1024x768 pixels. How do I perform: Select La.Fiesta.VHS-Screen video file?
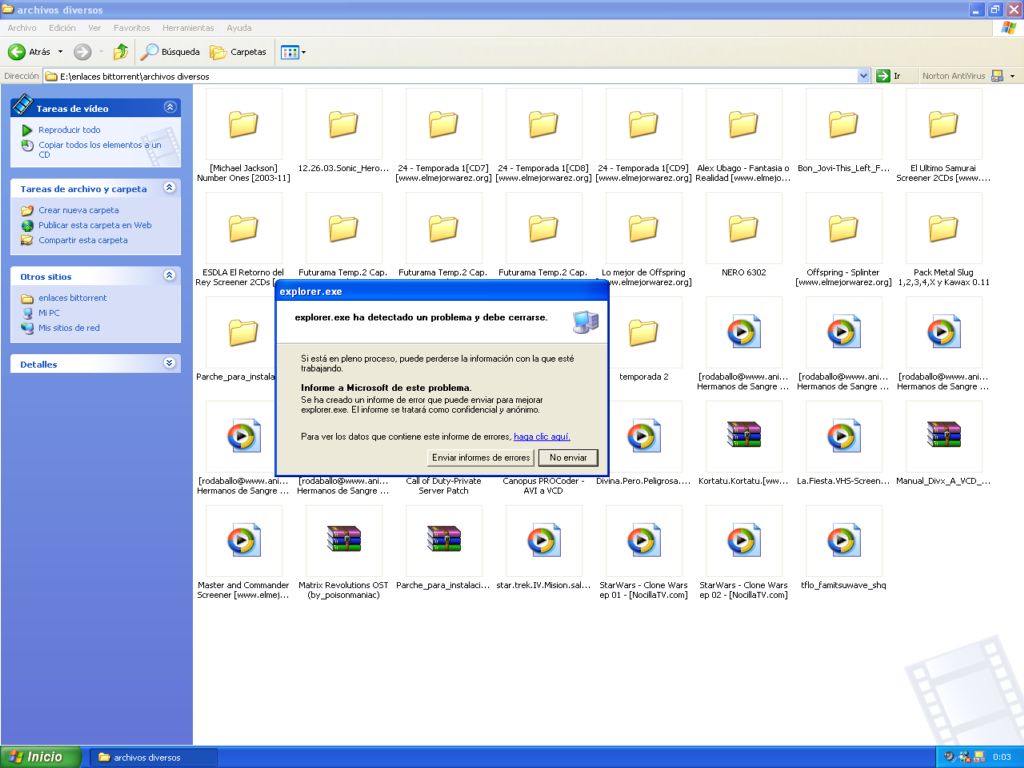(843, 444)
